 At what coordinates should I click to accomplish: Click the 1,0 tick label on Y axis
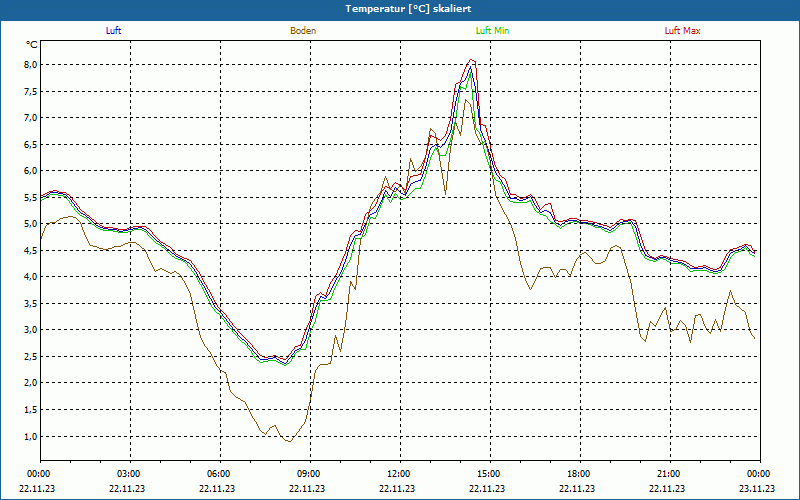click(30, 436)
